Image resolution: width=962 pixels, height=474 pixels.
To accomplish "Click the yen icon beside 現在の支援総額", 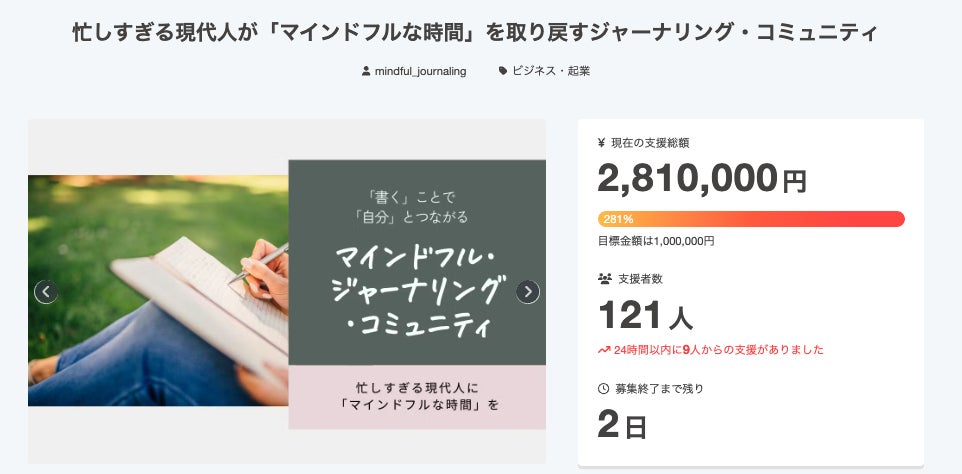I will click(x=601, y=143).
